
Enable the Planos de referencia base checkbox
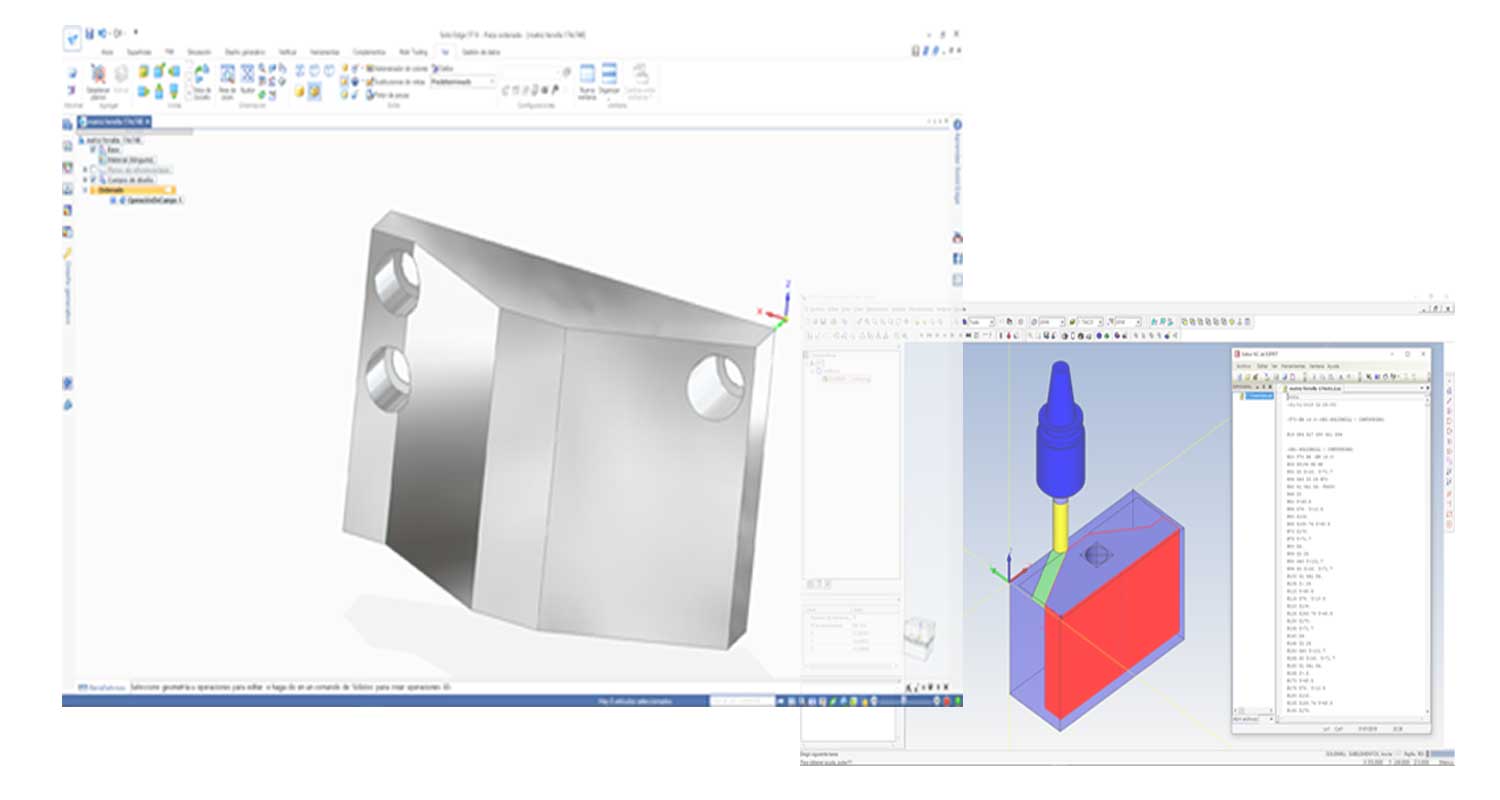[95, 170]
